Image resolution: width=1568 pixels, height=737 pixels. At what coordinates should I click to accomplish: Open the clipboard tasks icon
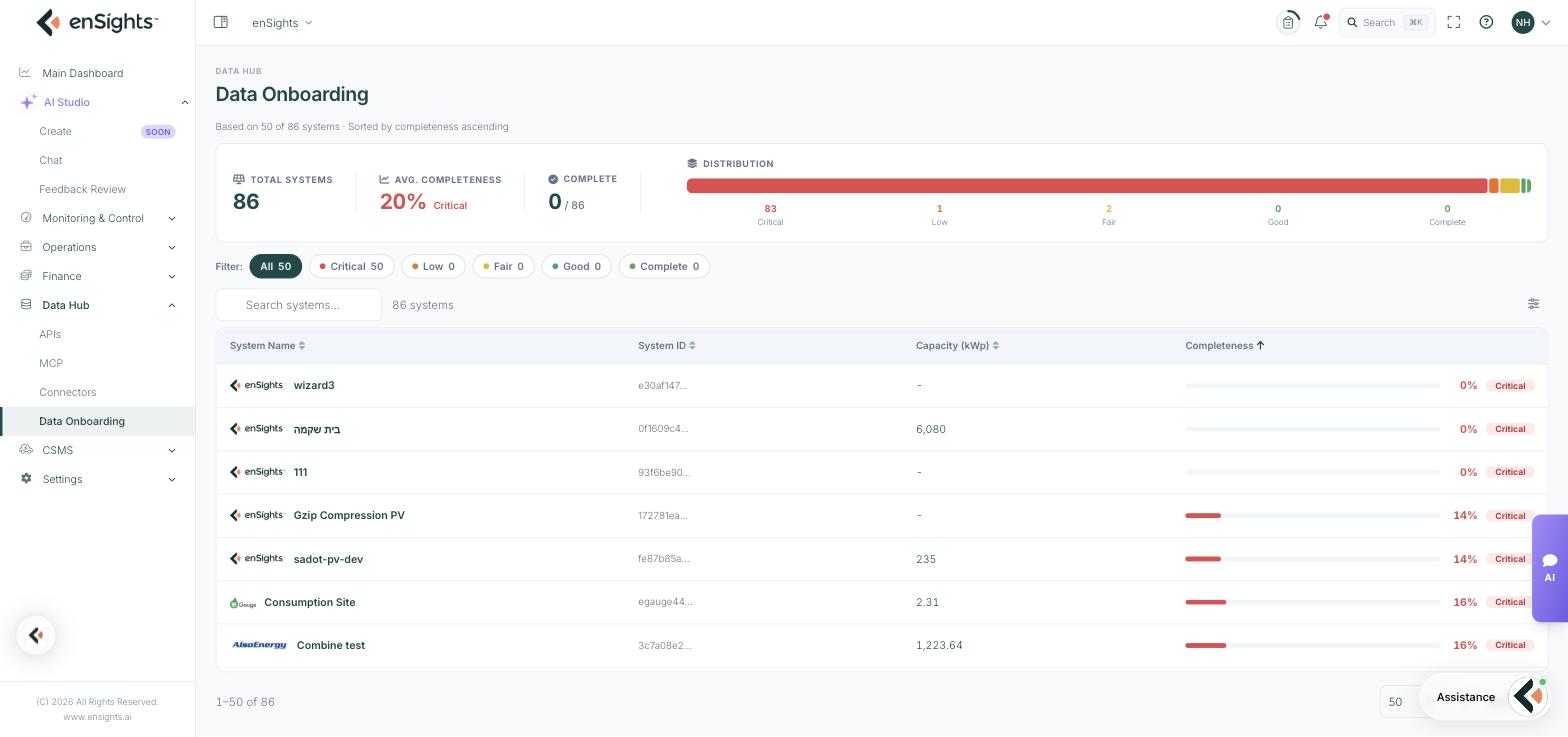[1288, 22]
